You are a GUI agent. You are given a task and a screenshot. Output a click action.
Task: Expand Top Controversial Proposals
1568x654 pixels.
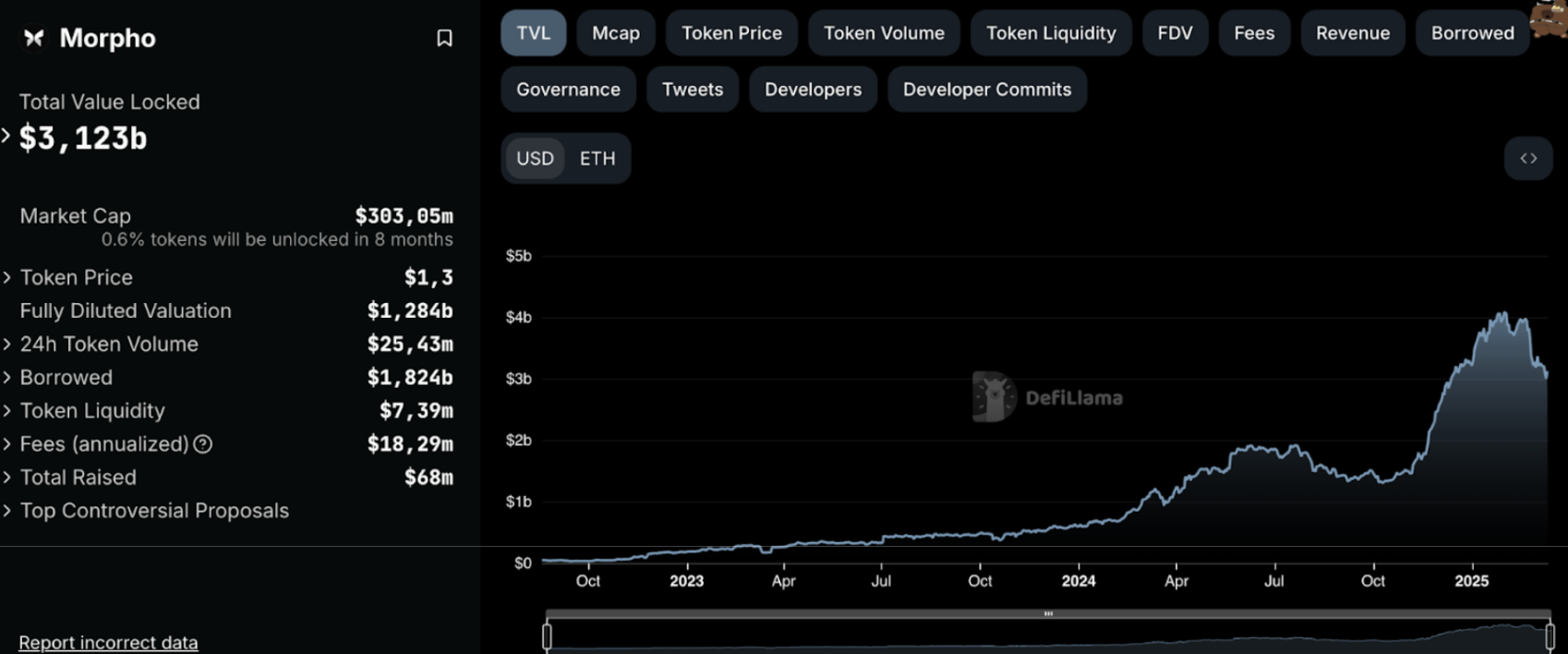6,510
